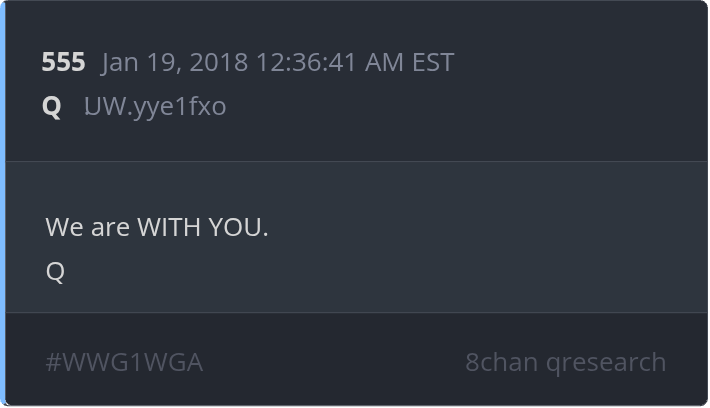Screen dimensions: 710x408
Task: Click the AM marker in timestamp
Action: (384, 62)
